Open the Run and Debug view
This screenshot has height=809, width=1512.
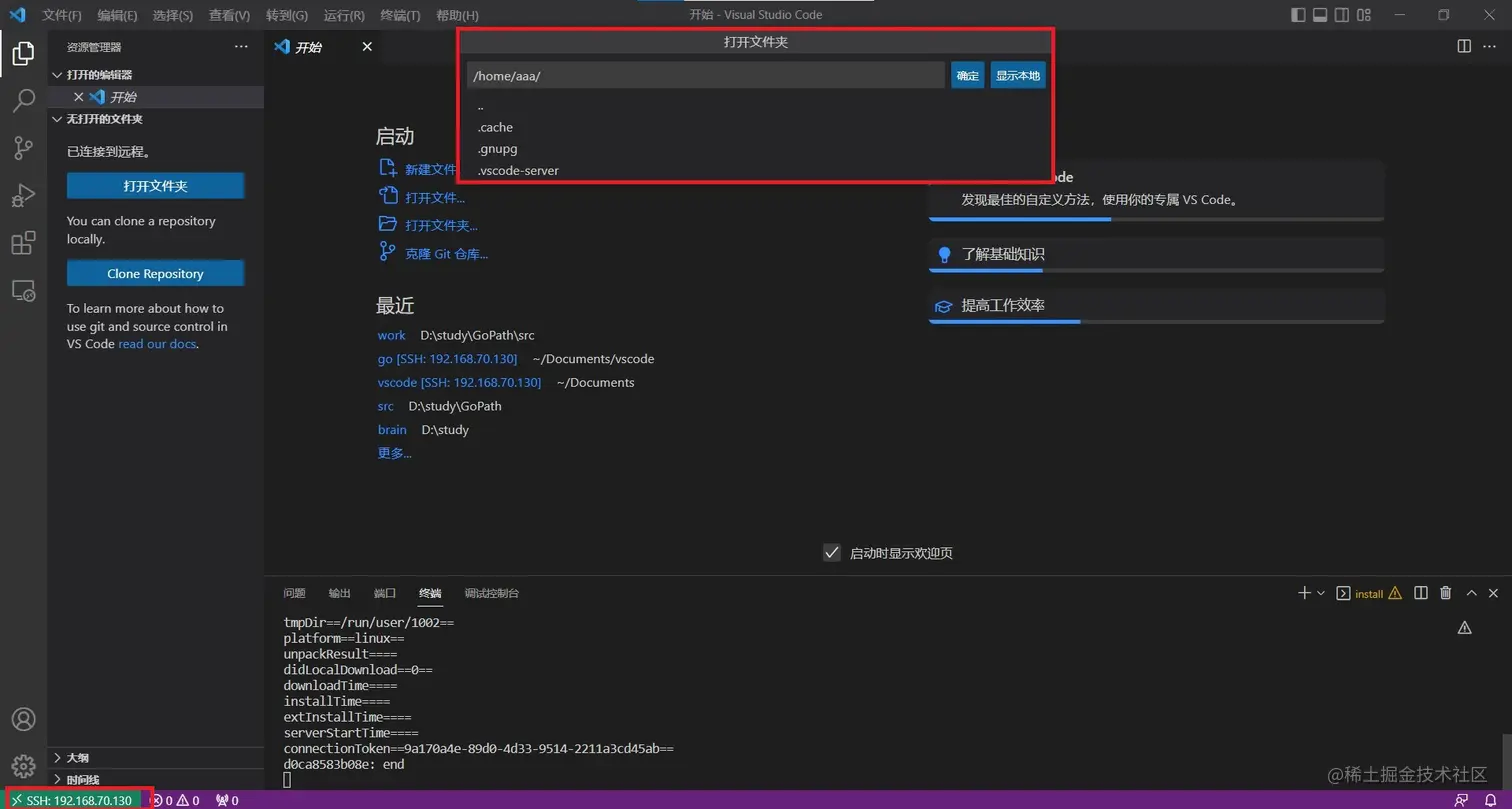click(x=23, y=195)
